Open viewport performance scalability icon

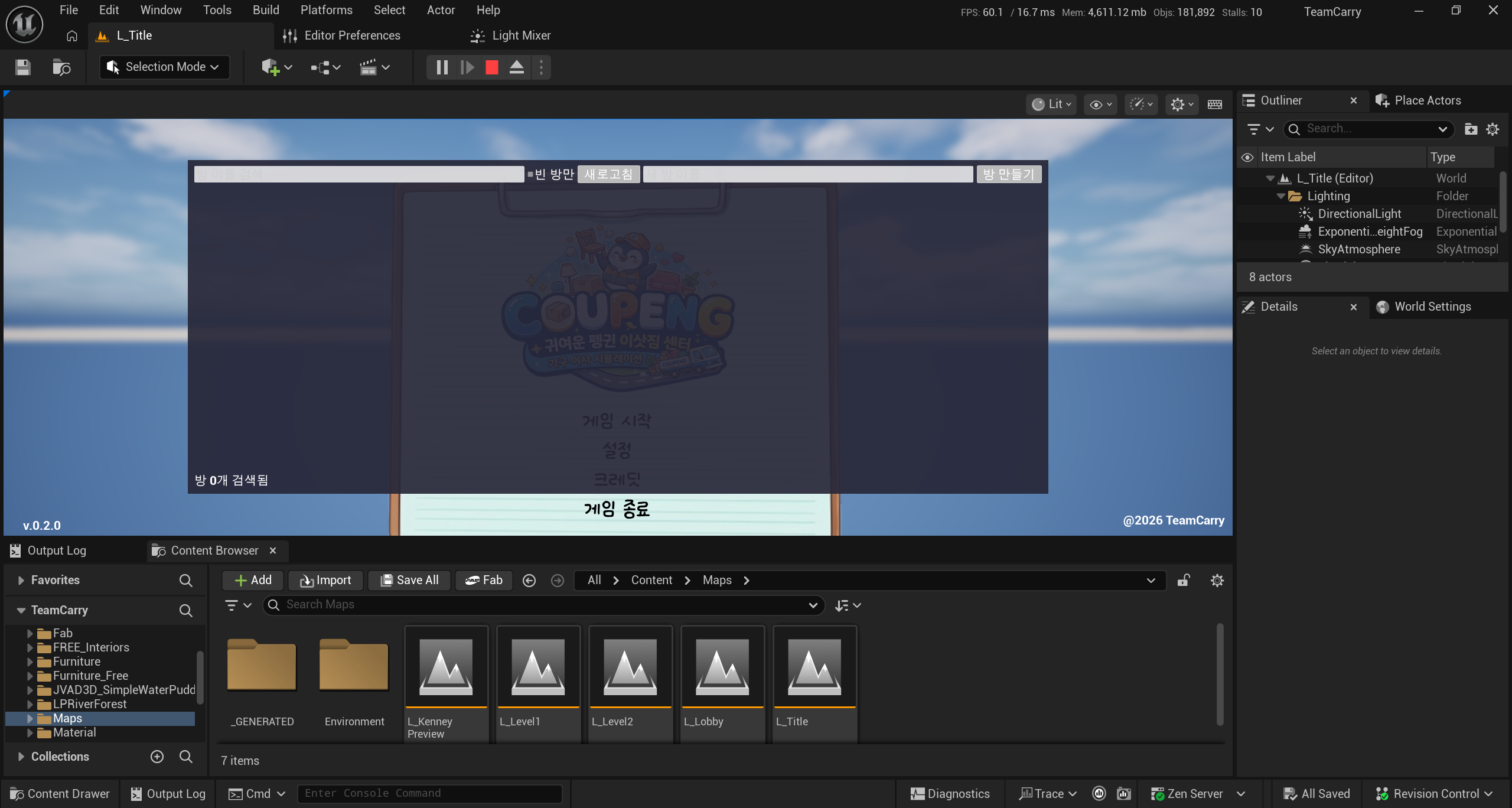(1141, 105)
